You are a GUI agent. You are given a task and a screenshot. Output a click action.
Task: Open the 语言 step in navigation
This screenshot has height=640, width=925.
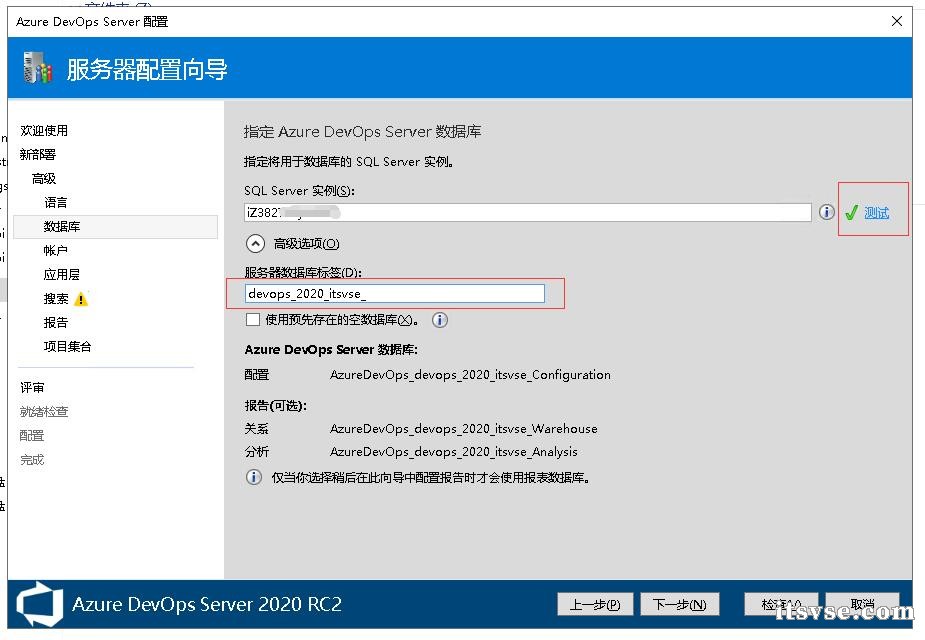tap(56, 203)
